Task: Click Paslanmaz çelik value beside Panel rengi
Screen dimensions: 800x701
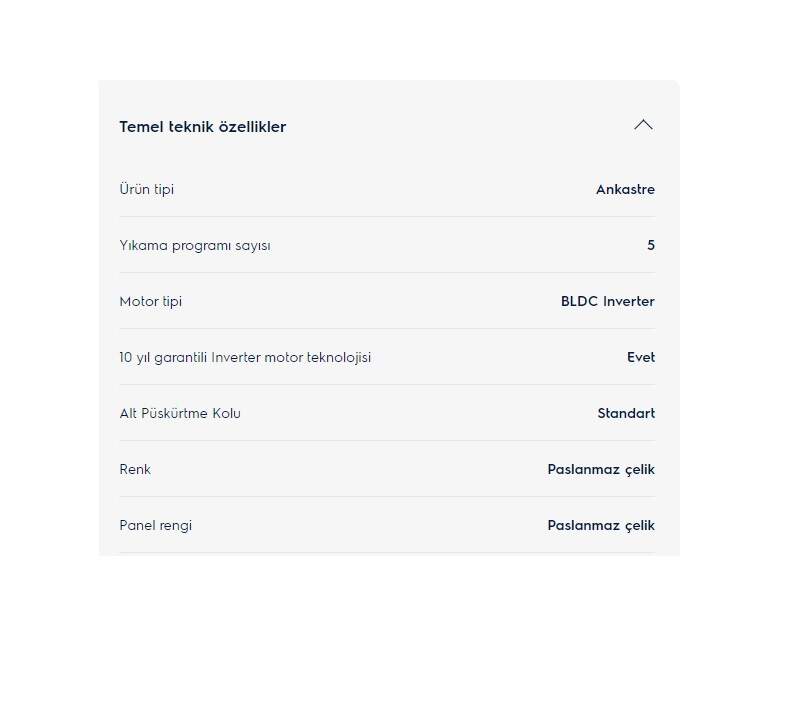Action: (x=601, y=525)
